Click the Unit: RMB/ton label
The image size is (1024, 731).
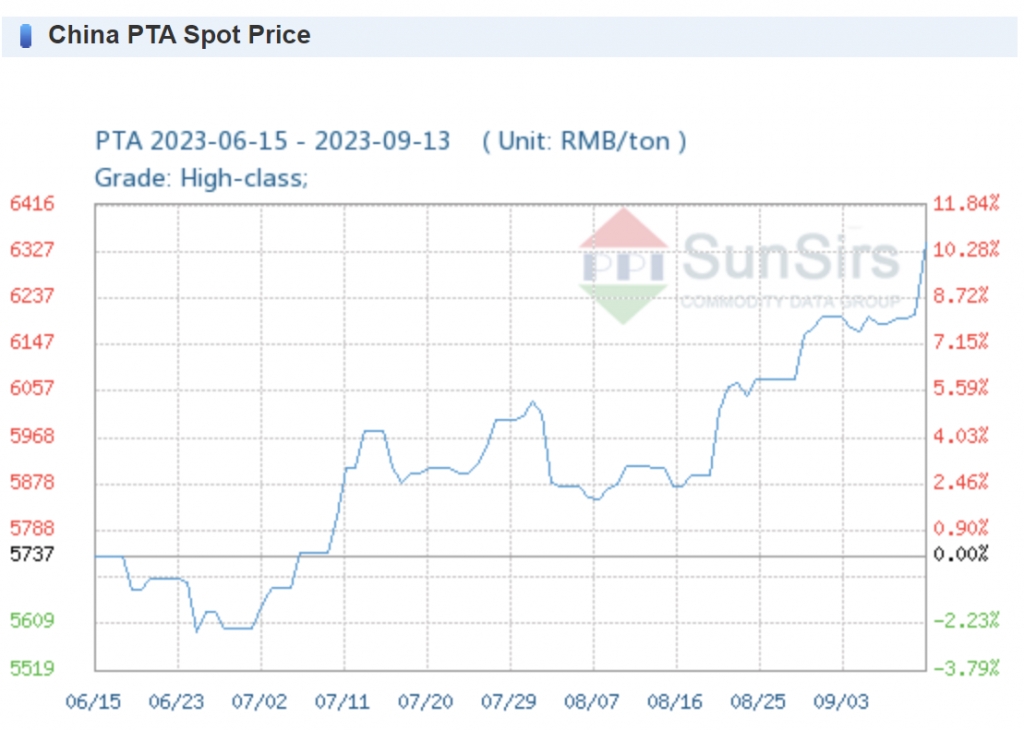click(584, 141)
